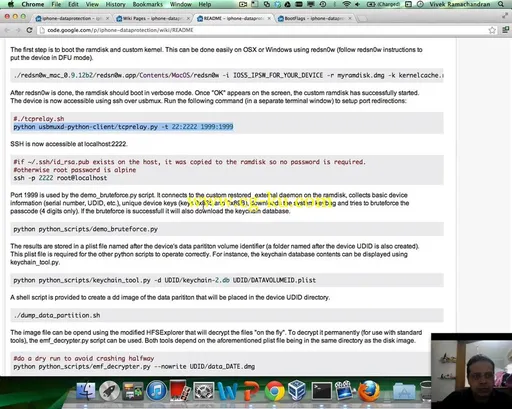This screenshot has width=512, height=409.
Task: Click the highlighted tcprelay.py command line
Action: [123, 127]
